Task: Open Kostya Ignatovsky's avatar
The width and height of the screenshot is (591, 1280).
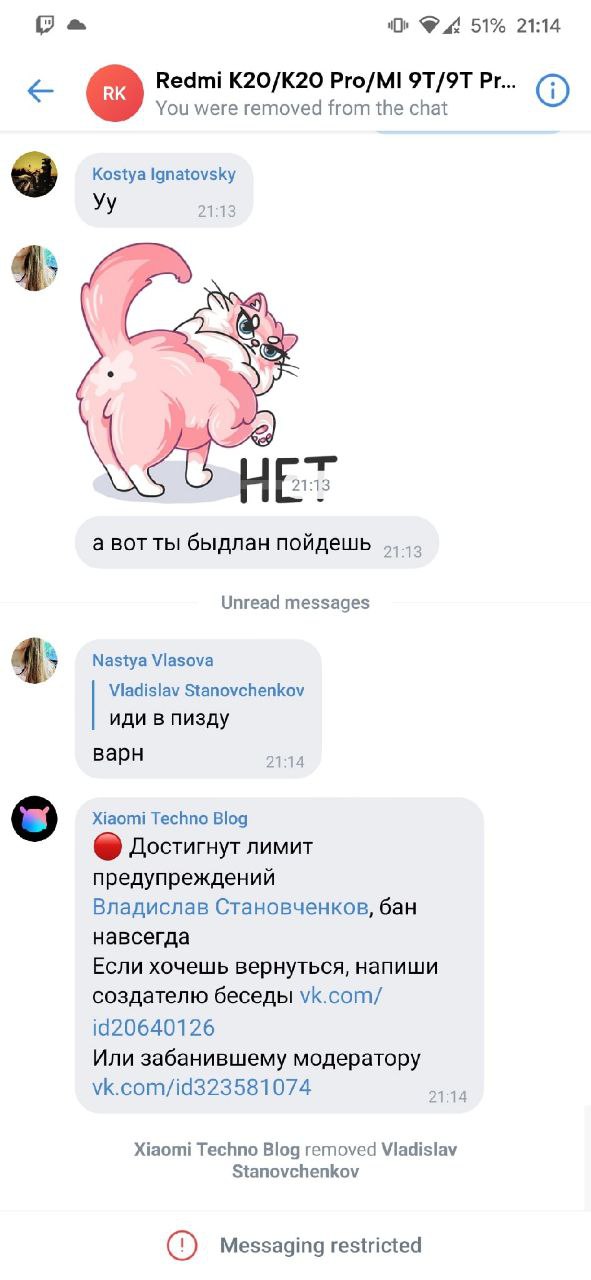Action: [34, 175]
